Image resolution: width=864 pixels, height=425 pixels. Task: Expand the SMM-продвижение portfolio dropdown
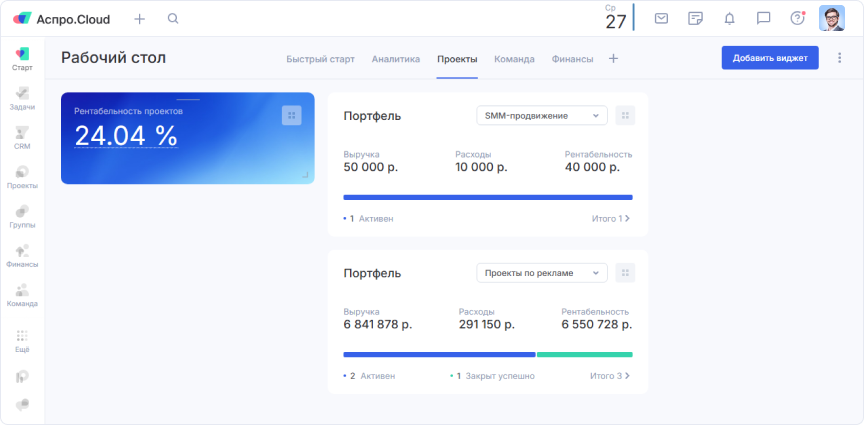point(542,116)
